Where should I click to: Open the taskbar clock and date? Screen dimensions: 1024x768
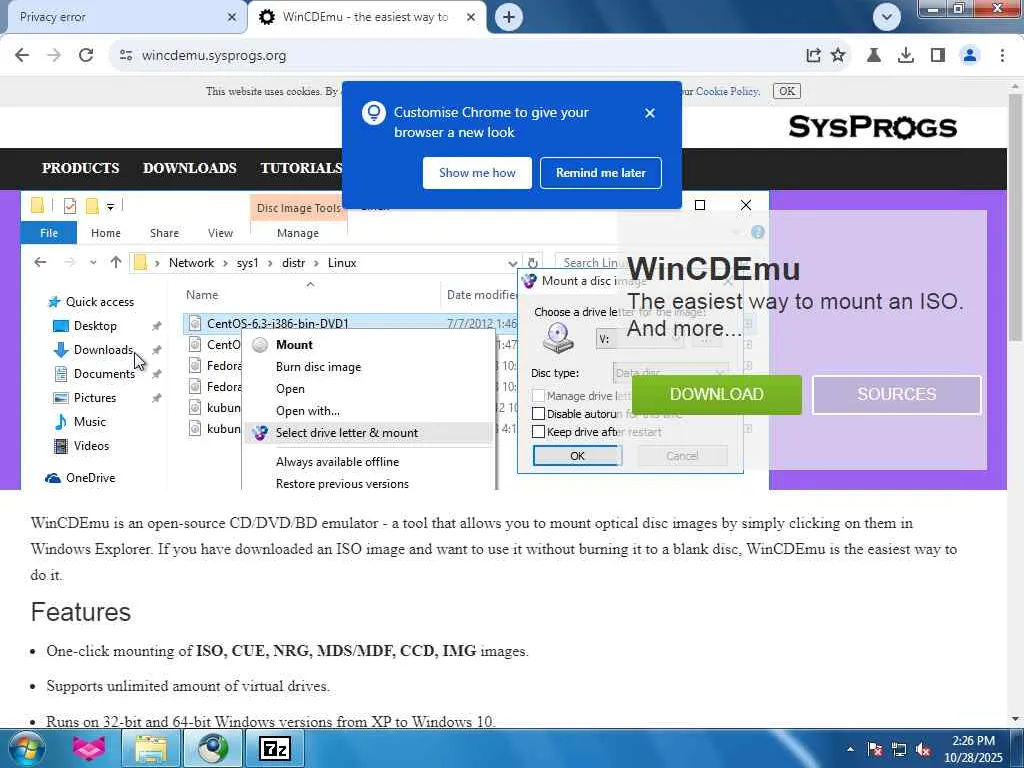click(x=973, y=749)
